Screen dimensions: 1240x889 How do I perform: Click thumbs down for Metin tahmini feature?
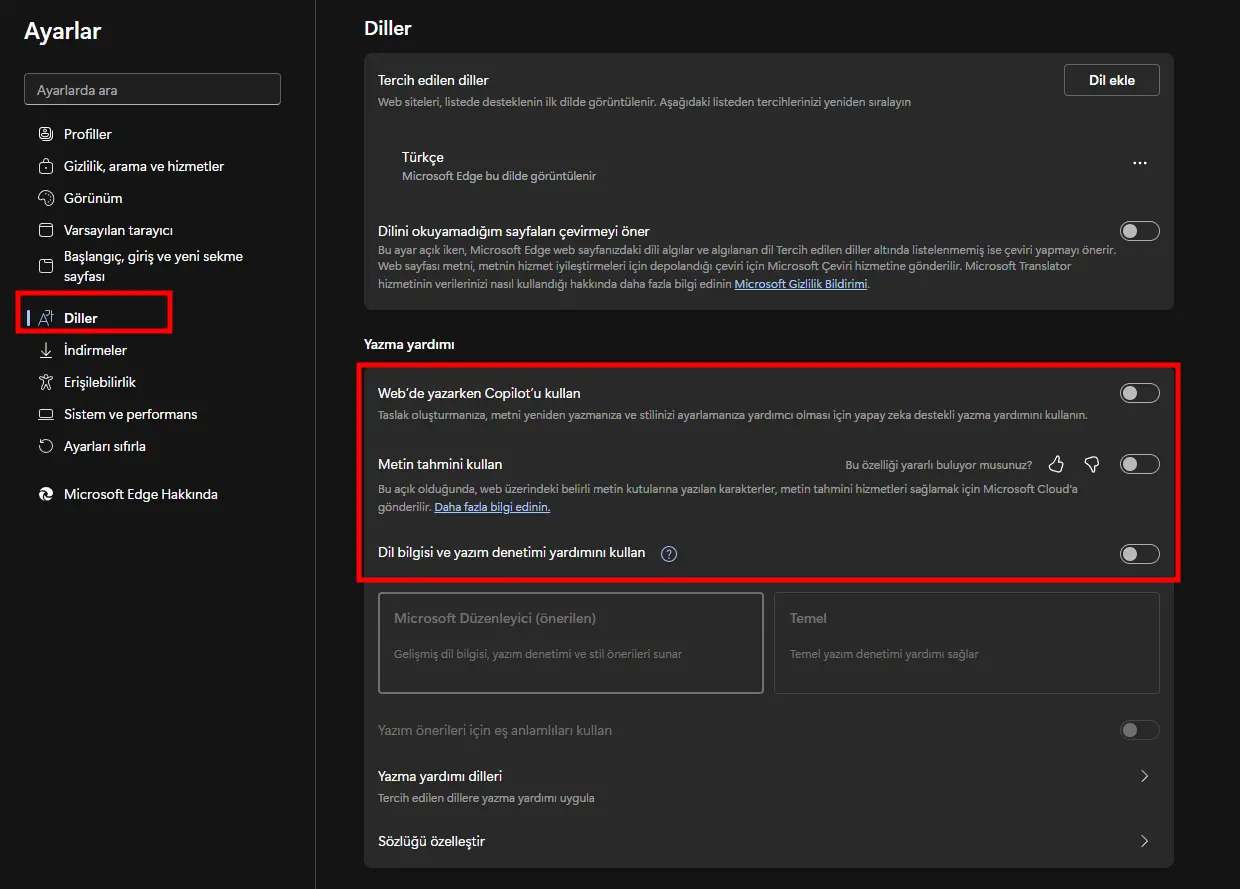[x=1092, y=464]
